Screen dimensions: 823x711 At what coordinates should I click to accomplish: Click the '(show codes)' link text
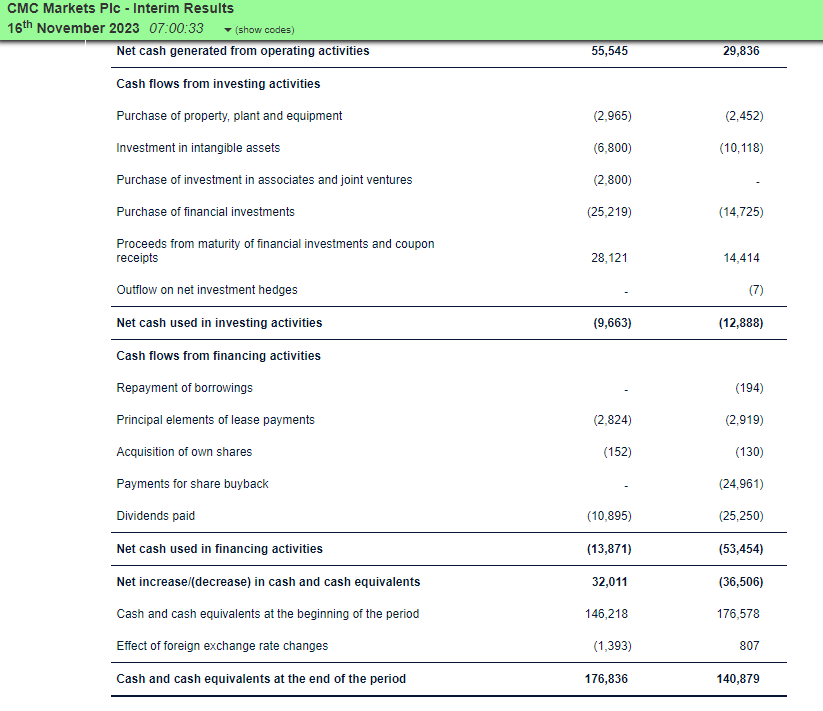265,30
